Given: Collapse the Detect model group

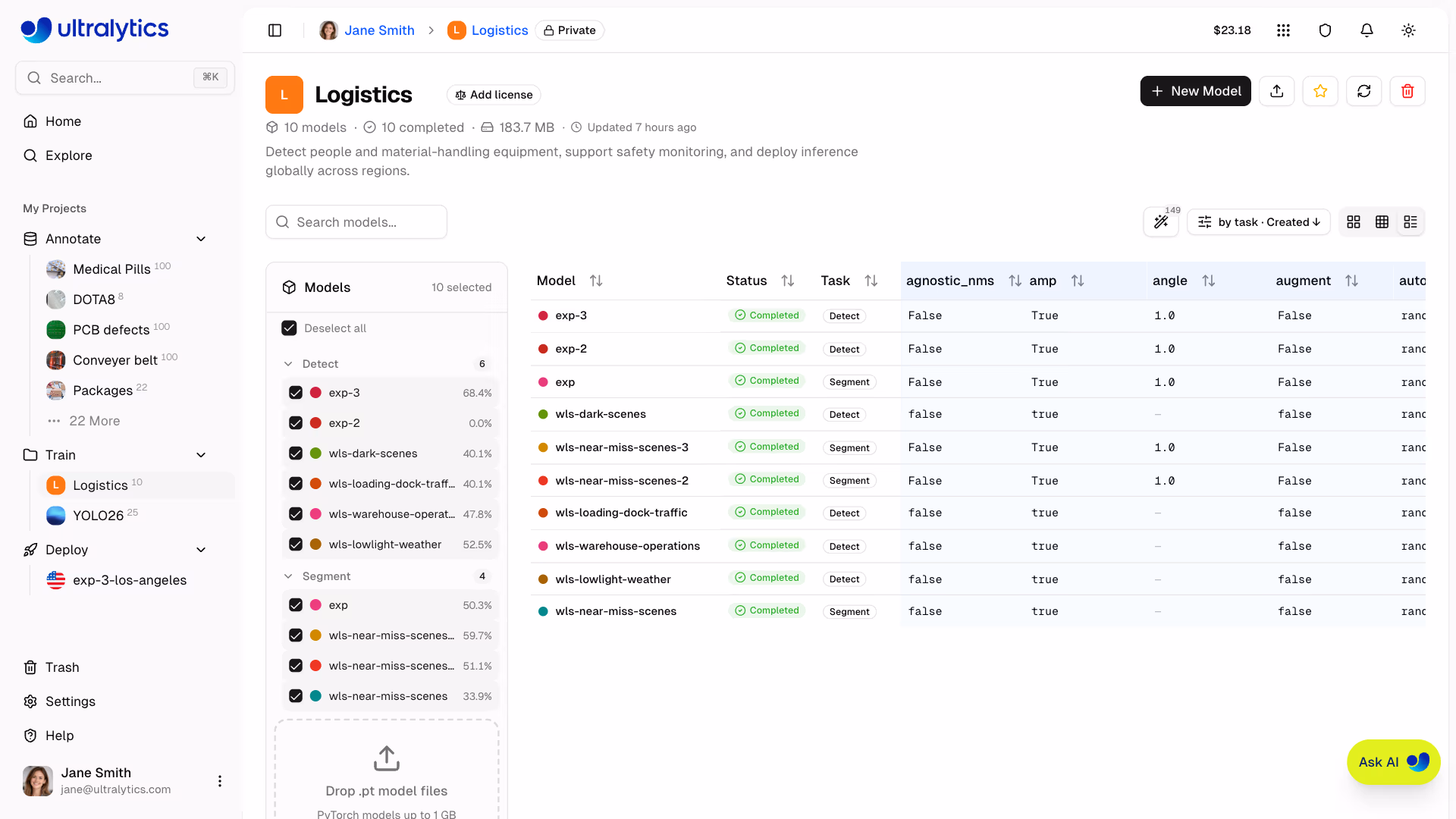Looking at the screenshot, I should 288,364.
